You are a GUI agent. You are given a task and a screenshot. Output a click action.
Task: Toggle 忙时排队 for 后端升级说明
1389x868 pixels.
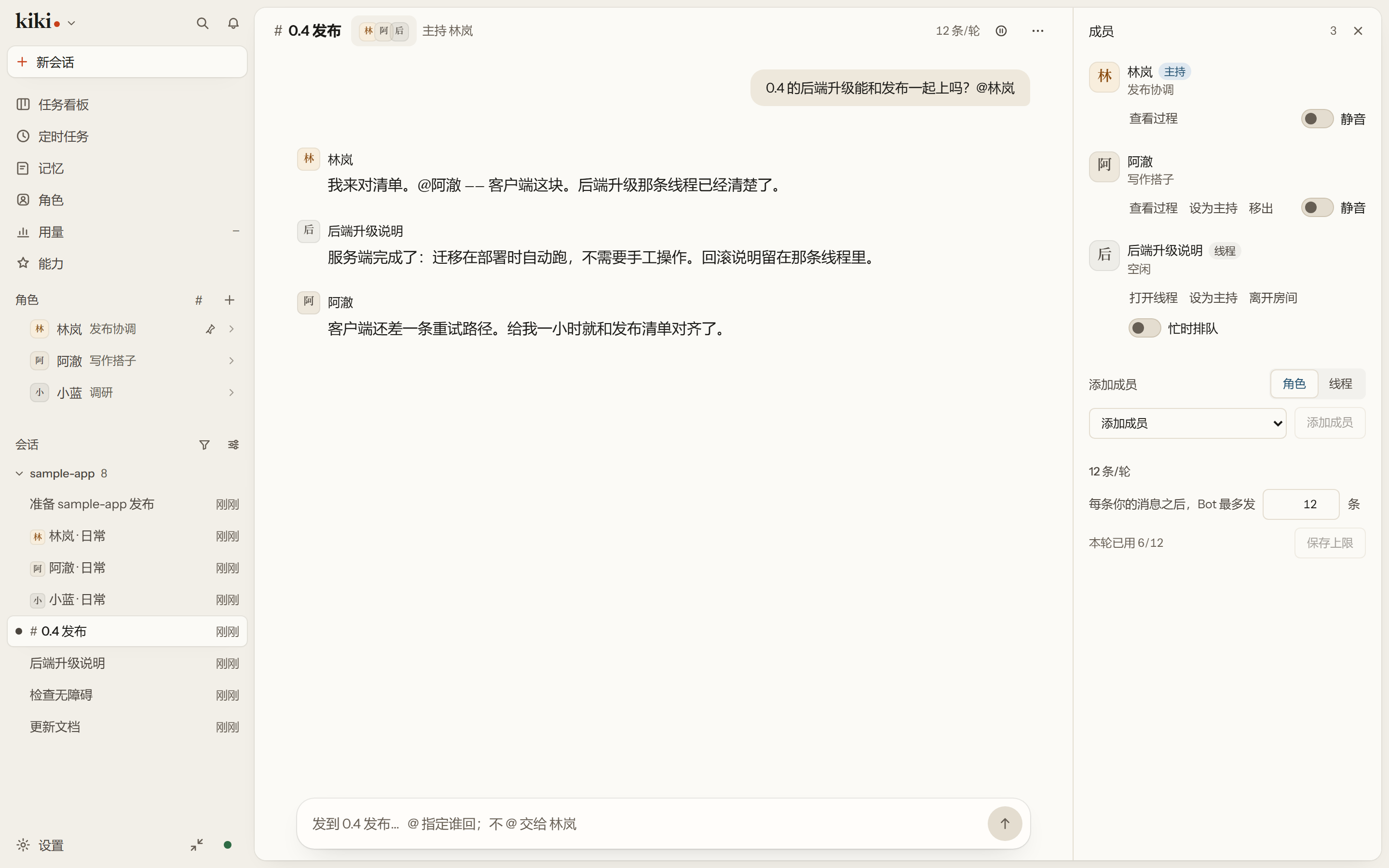click(x=1144, y=328)
